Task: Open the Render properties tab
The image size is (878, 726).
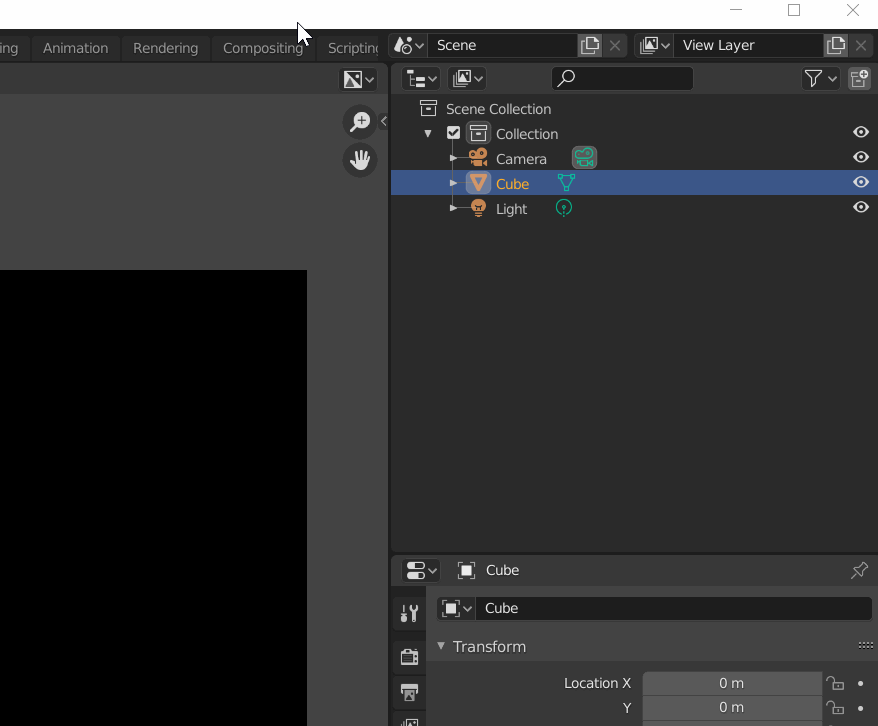Action: coord(409,656)
